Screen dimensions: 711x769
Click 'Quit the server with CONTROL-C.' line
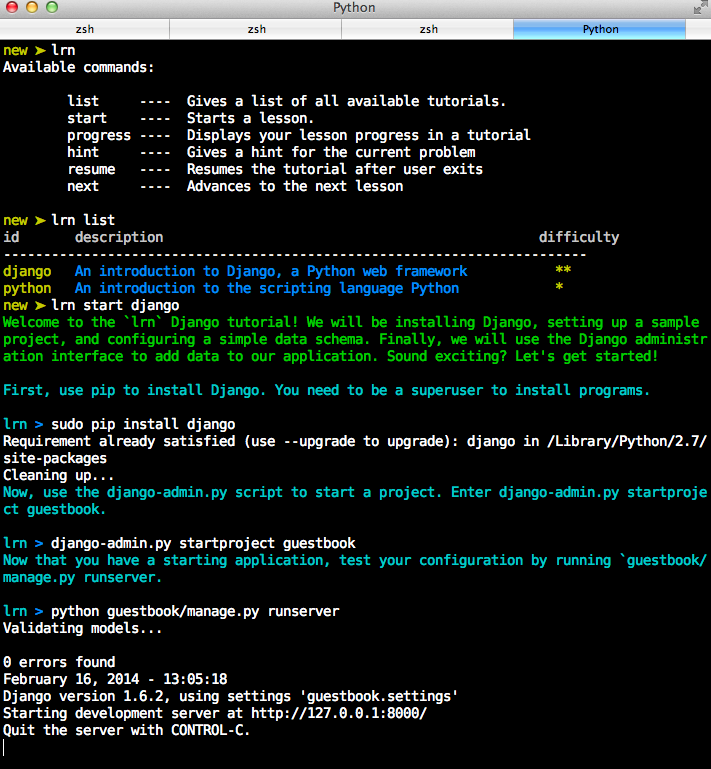click(127, 730)
